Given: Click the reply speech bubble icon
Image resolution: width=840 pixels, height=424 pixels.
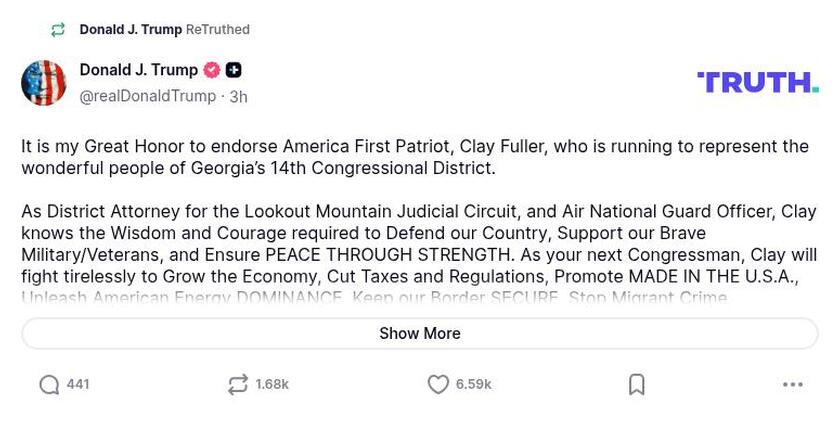Looking at the screenshot, I should coord(49,385).
